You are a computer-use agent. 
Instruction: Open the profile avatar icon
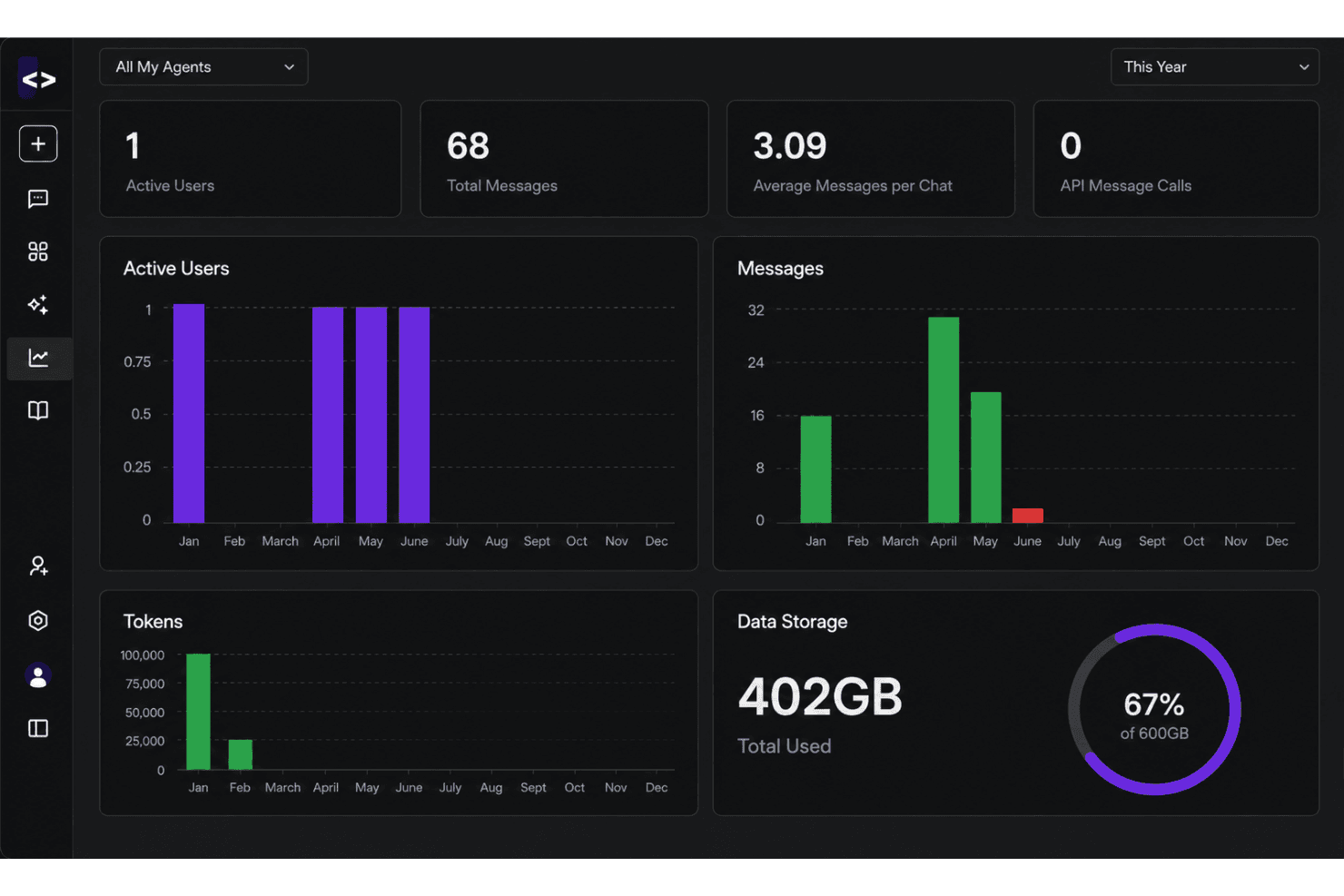tap(38, 676)
